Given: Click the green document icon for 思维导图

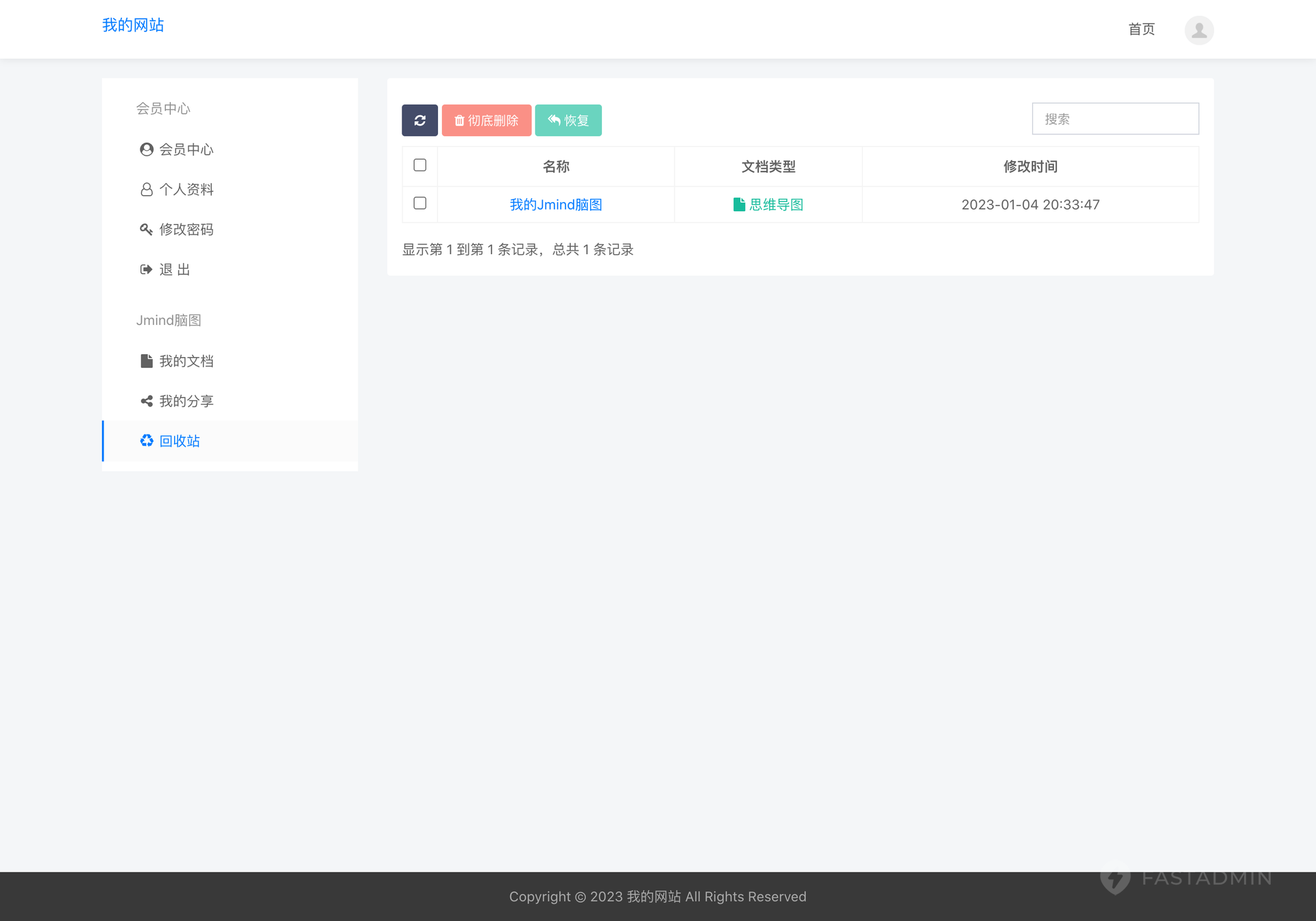Looking at the screenshot, I should click(739, 204).
